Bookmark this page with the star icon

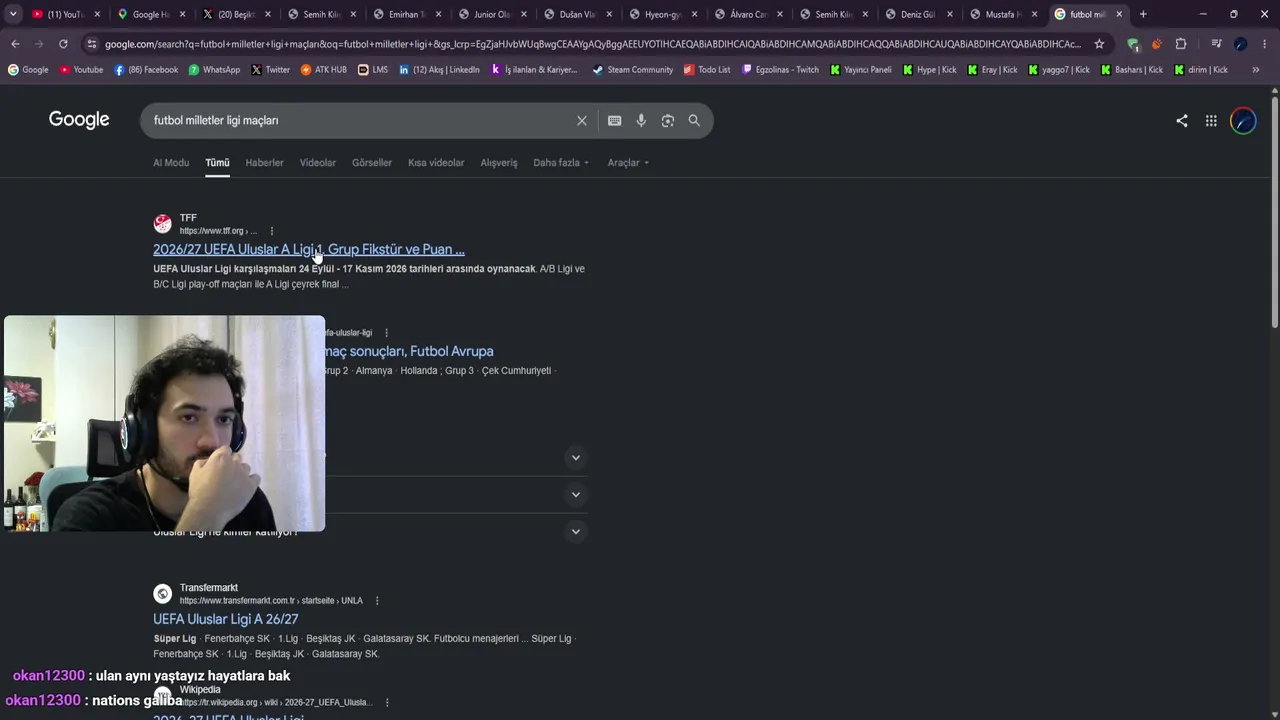(1099, 44)
